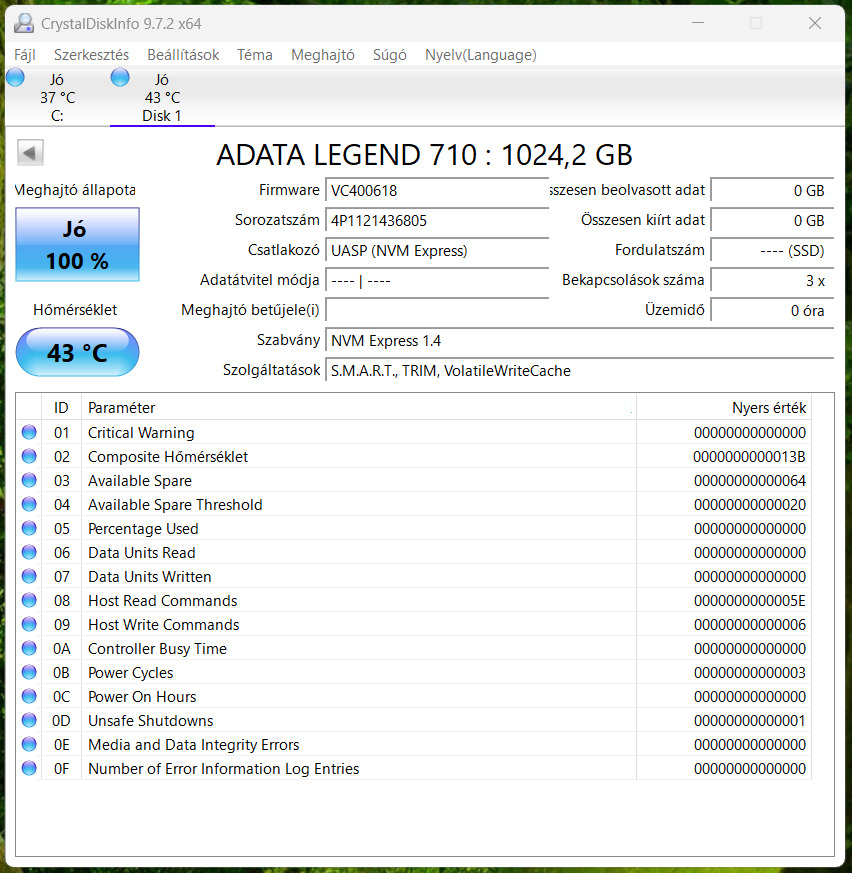Click status dot for Host Read Commands row
The image size is (852, 873).
pyautogui.click(x=29, y=600)
